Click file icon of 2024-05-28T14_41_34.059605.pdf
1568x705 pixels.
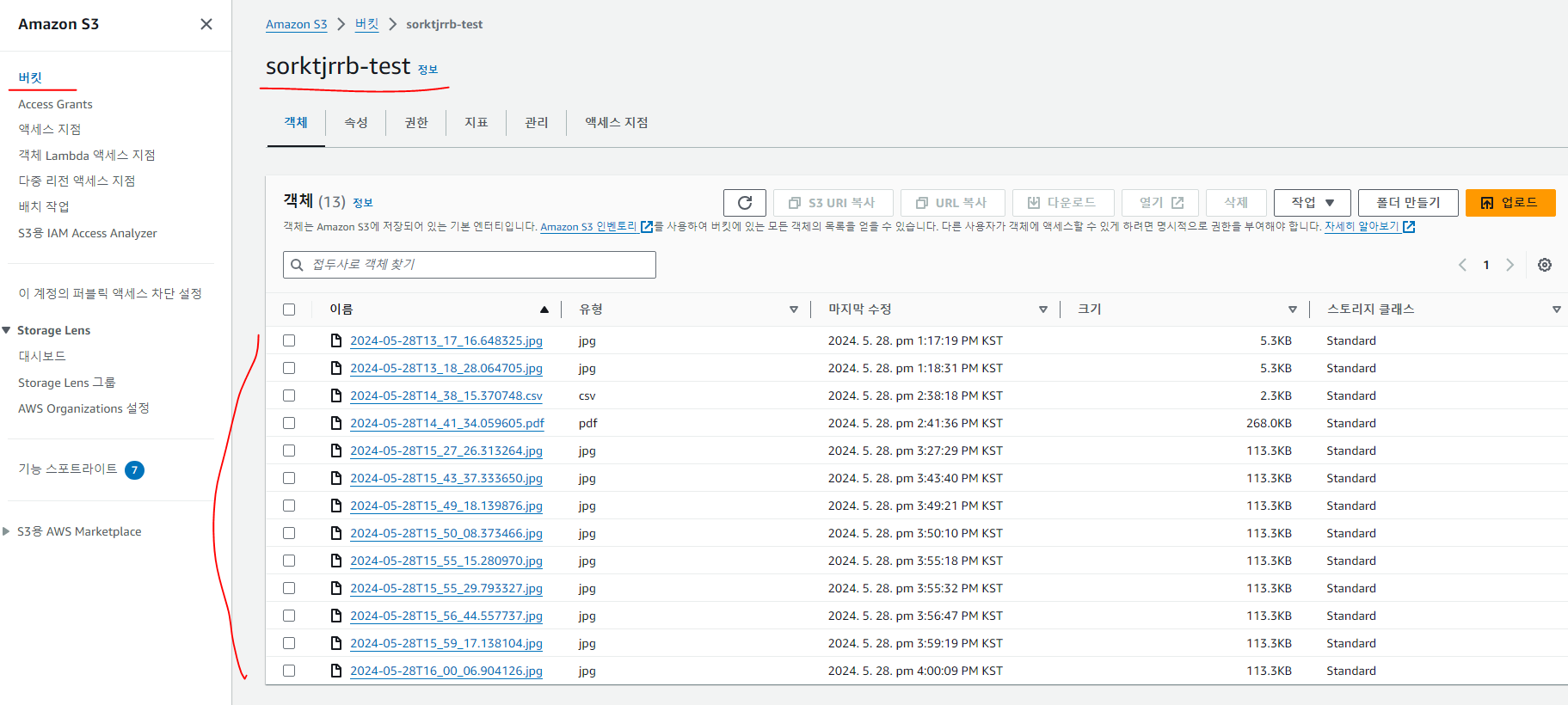[x=337, y=423]
